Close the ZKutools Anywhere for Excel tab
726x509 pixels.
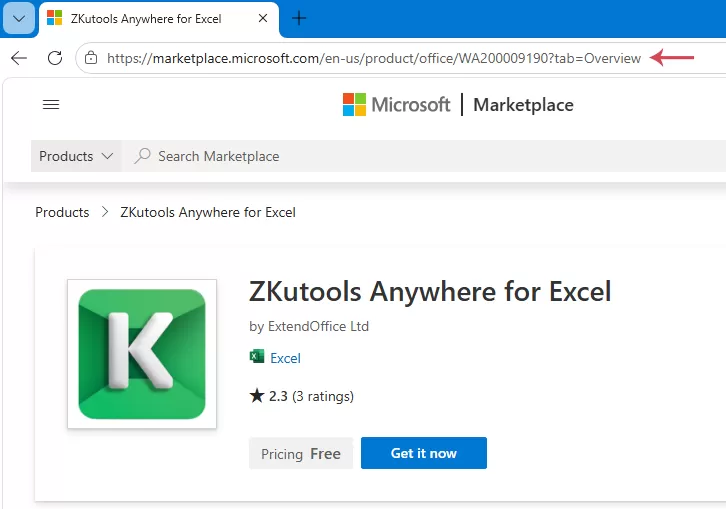click(x=263, y=18)
